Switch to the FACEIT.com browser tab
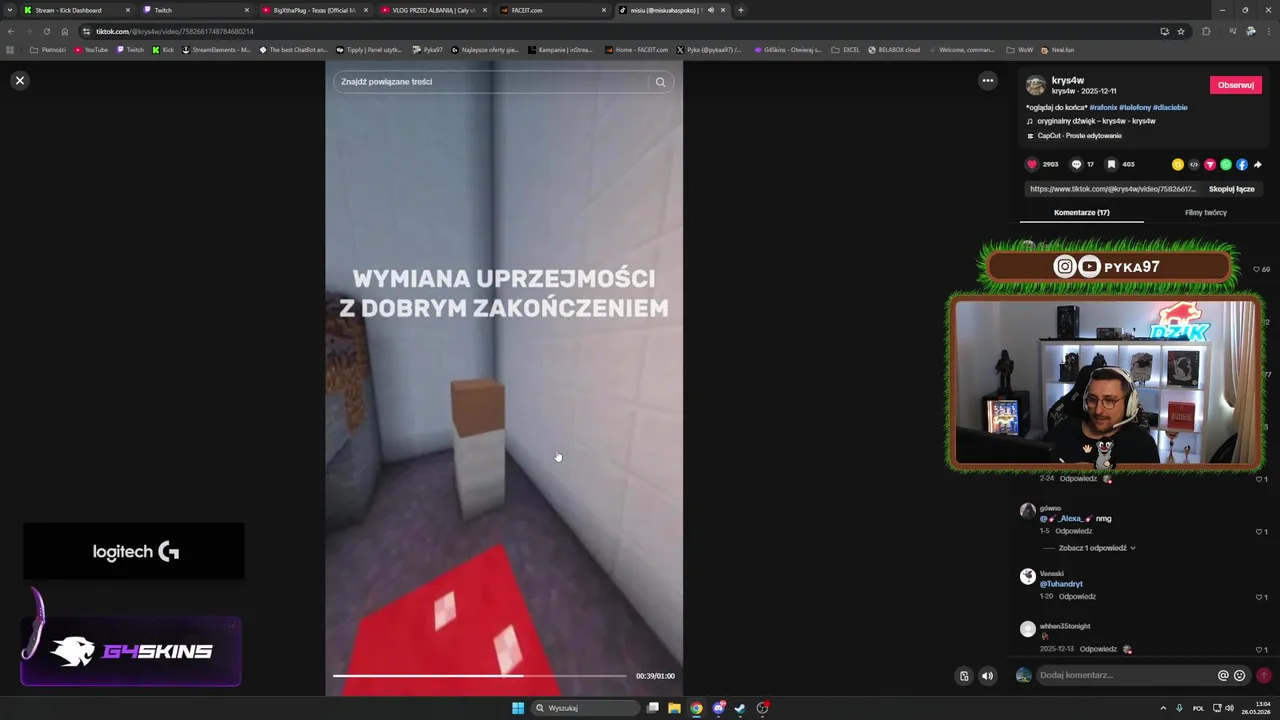Viewport: 1280px width, 720px height. [552, 10]
